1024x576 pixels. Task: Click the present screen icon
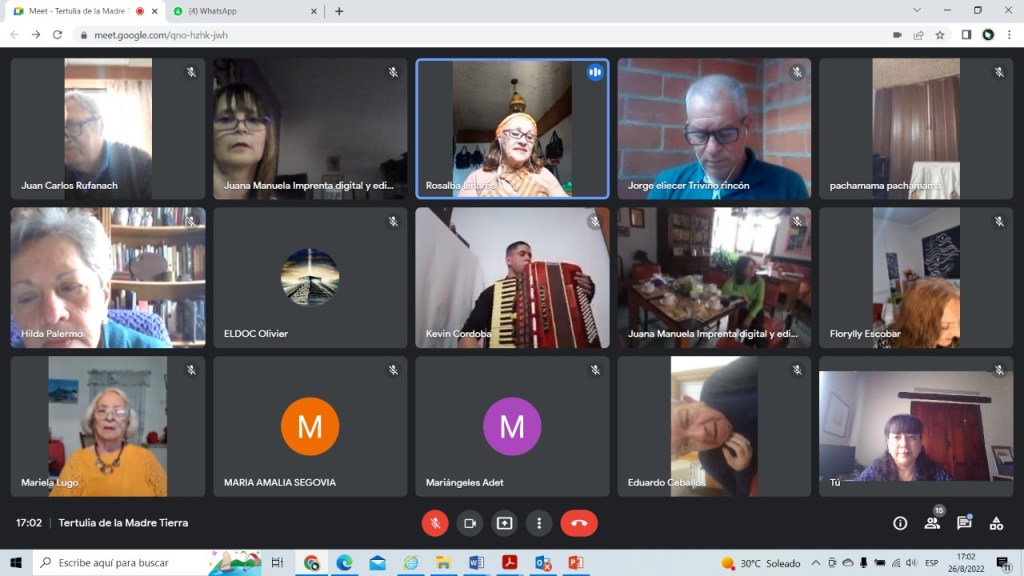[505, 523]
